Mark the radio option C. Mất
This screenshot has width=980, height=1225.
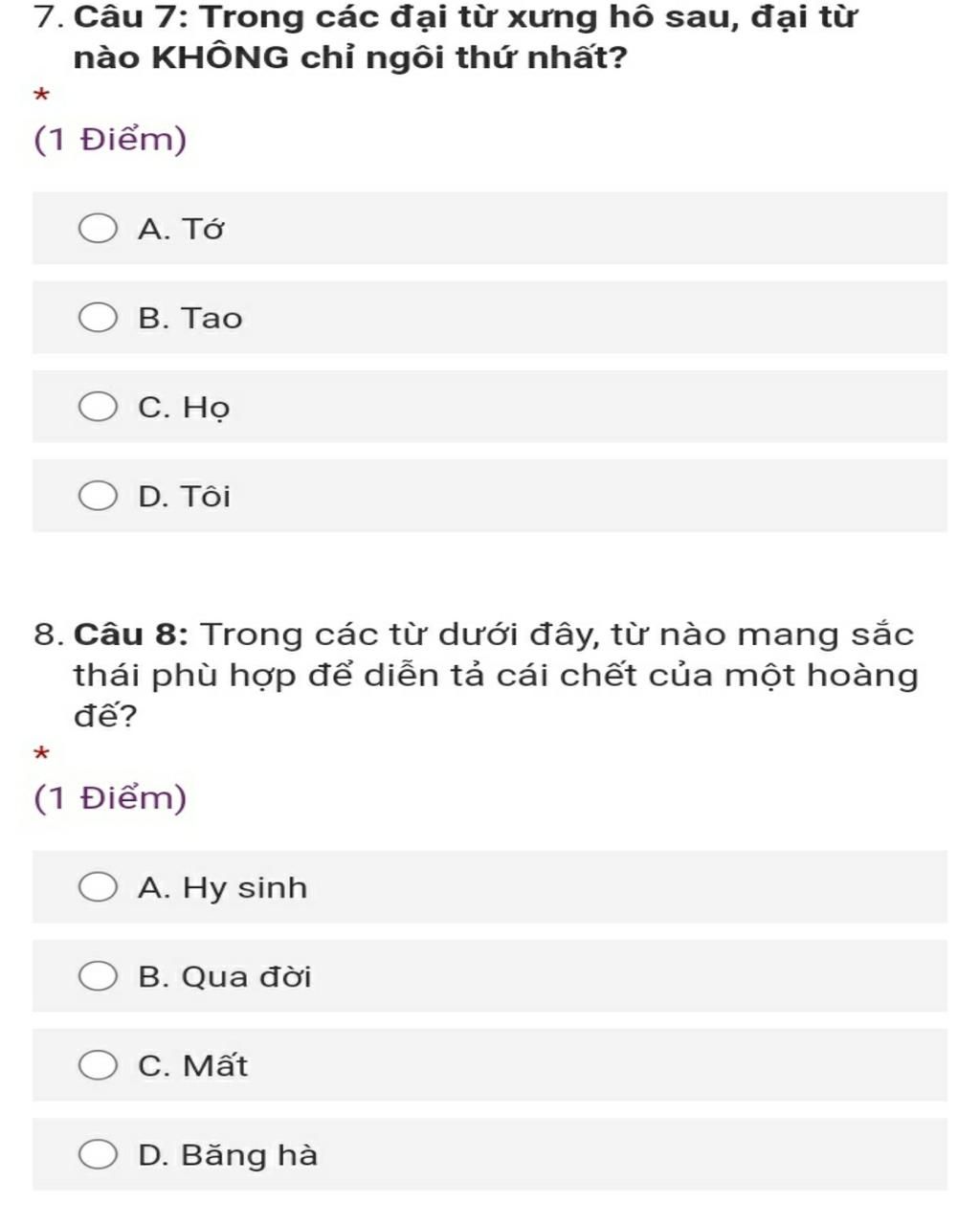[x=98, y=1065]
